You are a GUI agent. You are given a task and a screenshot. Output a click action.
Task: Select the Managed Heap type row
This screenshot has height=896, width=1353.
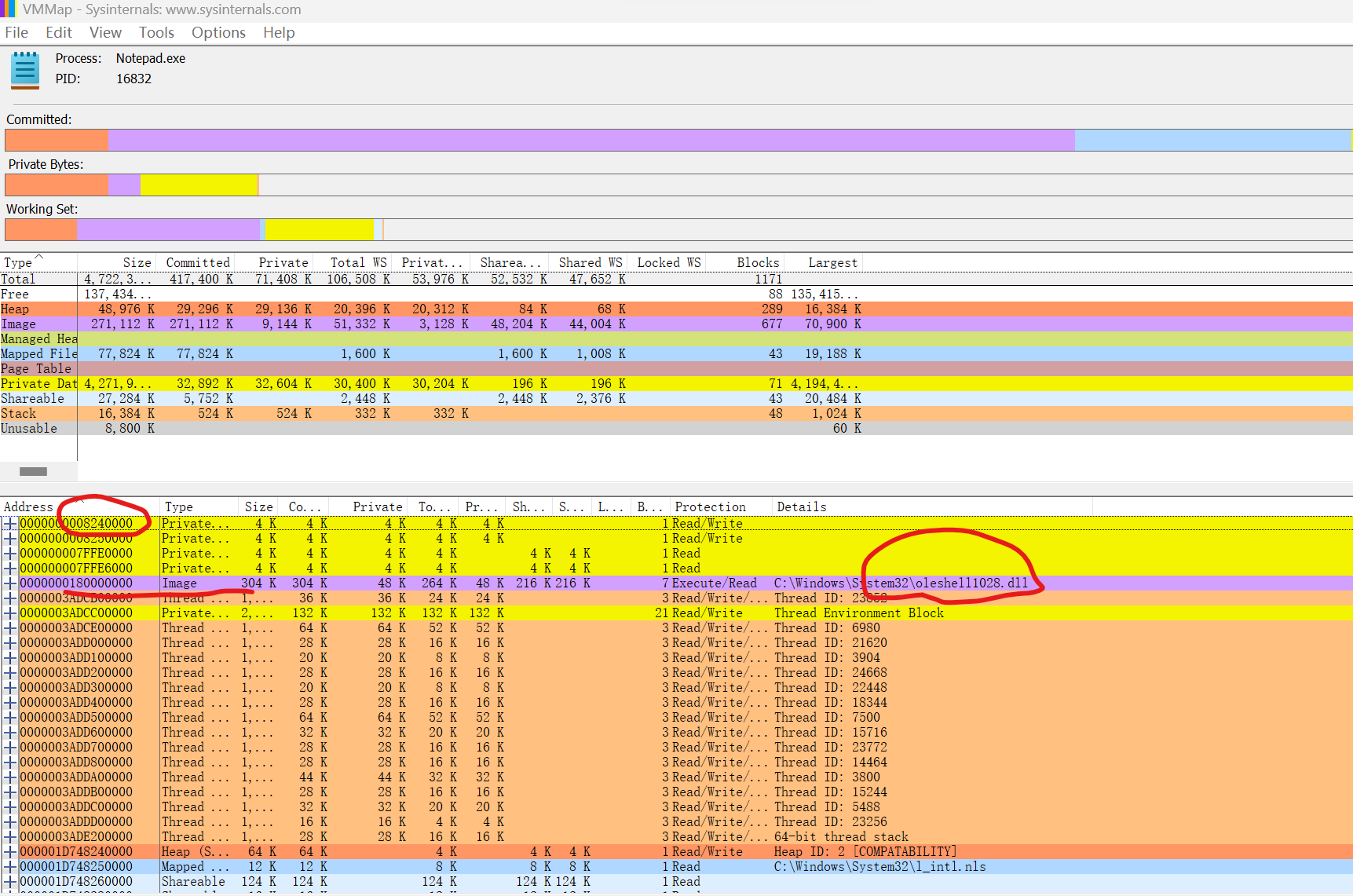coord(676,339)
